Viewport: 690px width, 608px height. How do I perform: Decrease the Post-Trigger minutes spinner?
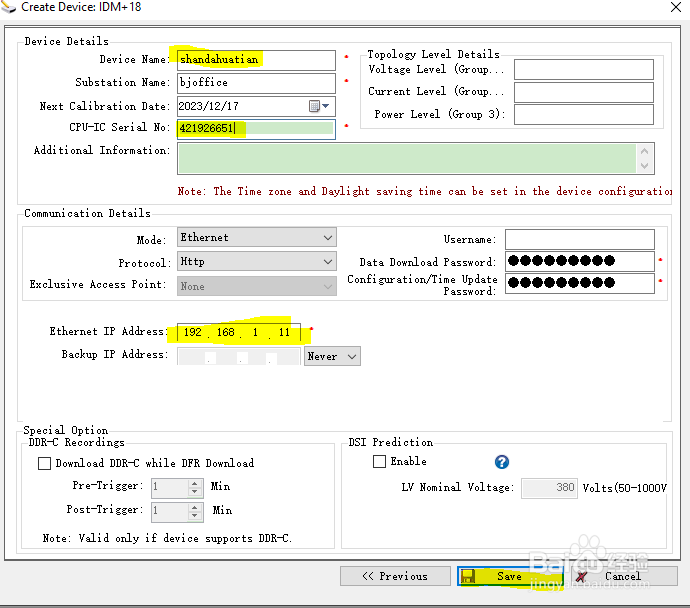tap(195, 516)
